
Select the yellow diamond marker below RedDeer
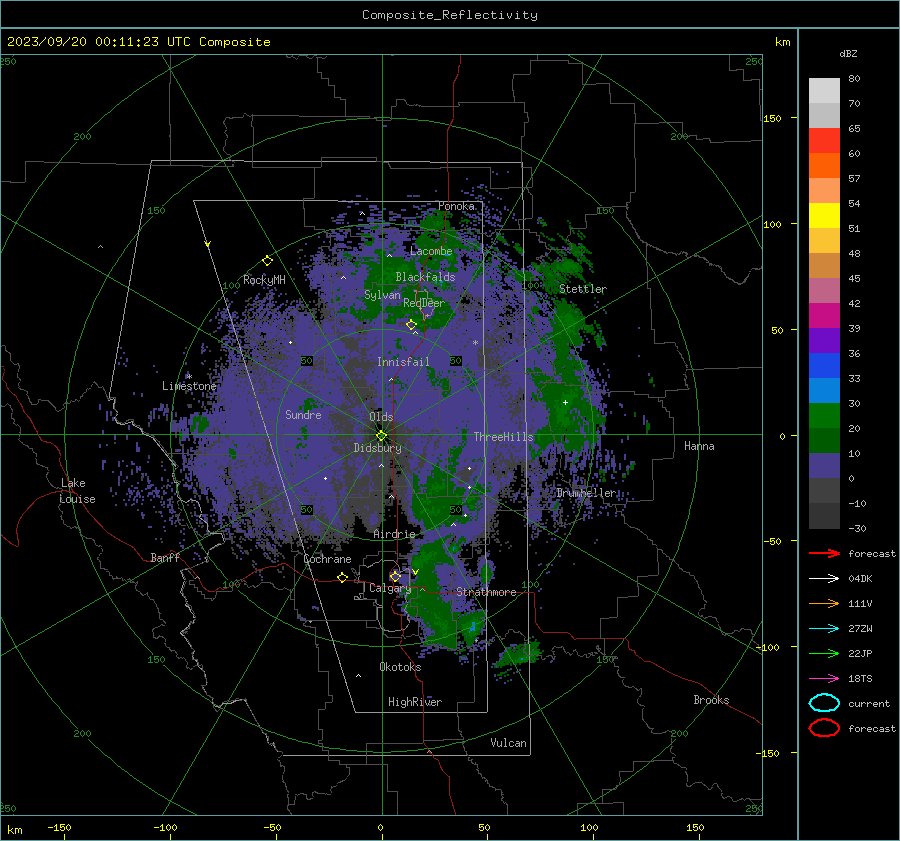click(412, 325)
